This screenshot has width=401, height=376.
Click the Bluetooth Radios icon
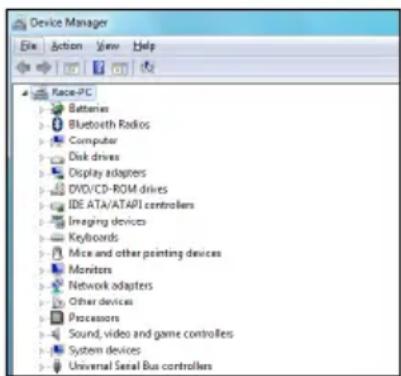click(58, 125)
